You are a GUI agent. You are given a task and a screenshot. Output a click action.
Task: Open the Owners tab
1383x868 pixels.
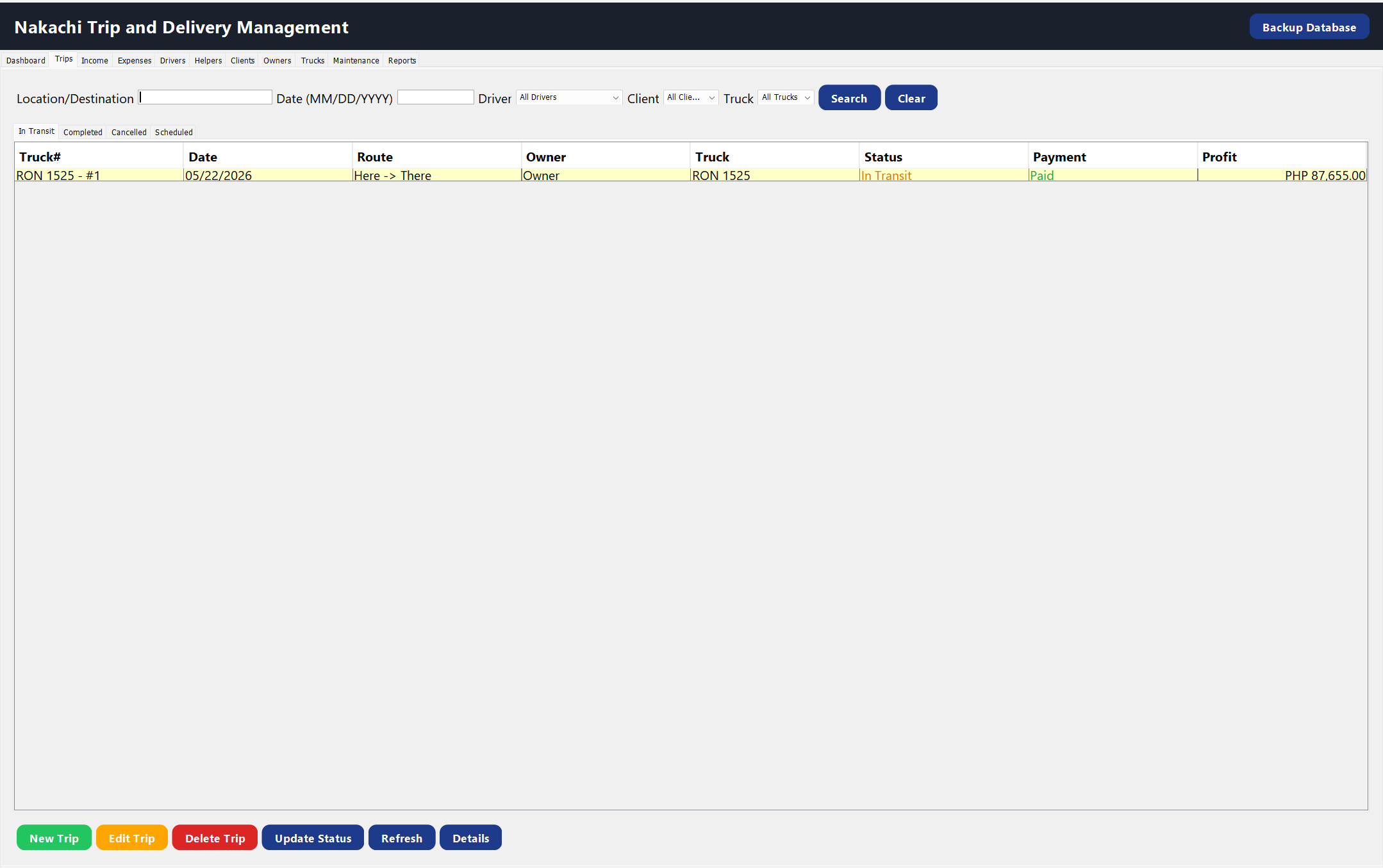(277, 60)
